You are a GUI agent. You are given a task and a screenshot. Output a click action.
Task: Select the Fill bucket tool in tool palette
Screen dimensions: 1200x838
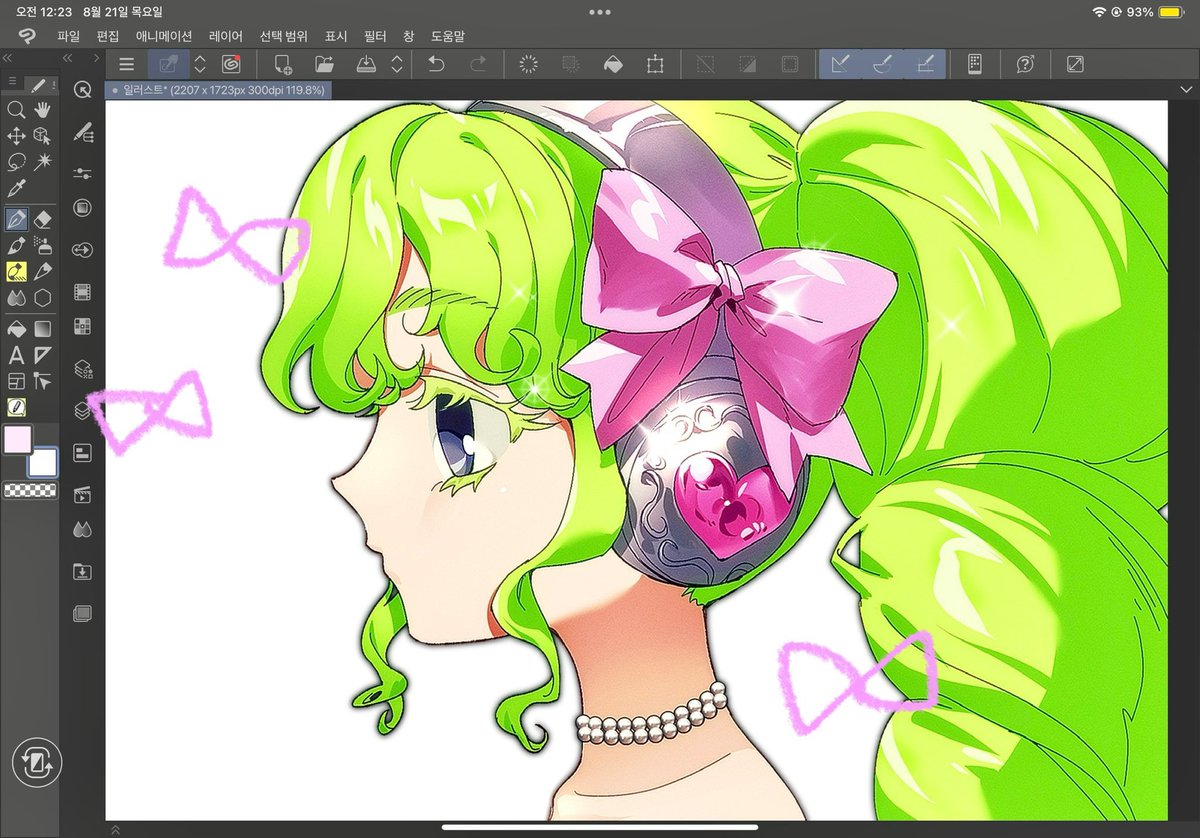pyautogui.click(x=16, y=328)
